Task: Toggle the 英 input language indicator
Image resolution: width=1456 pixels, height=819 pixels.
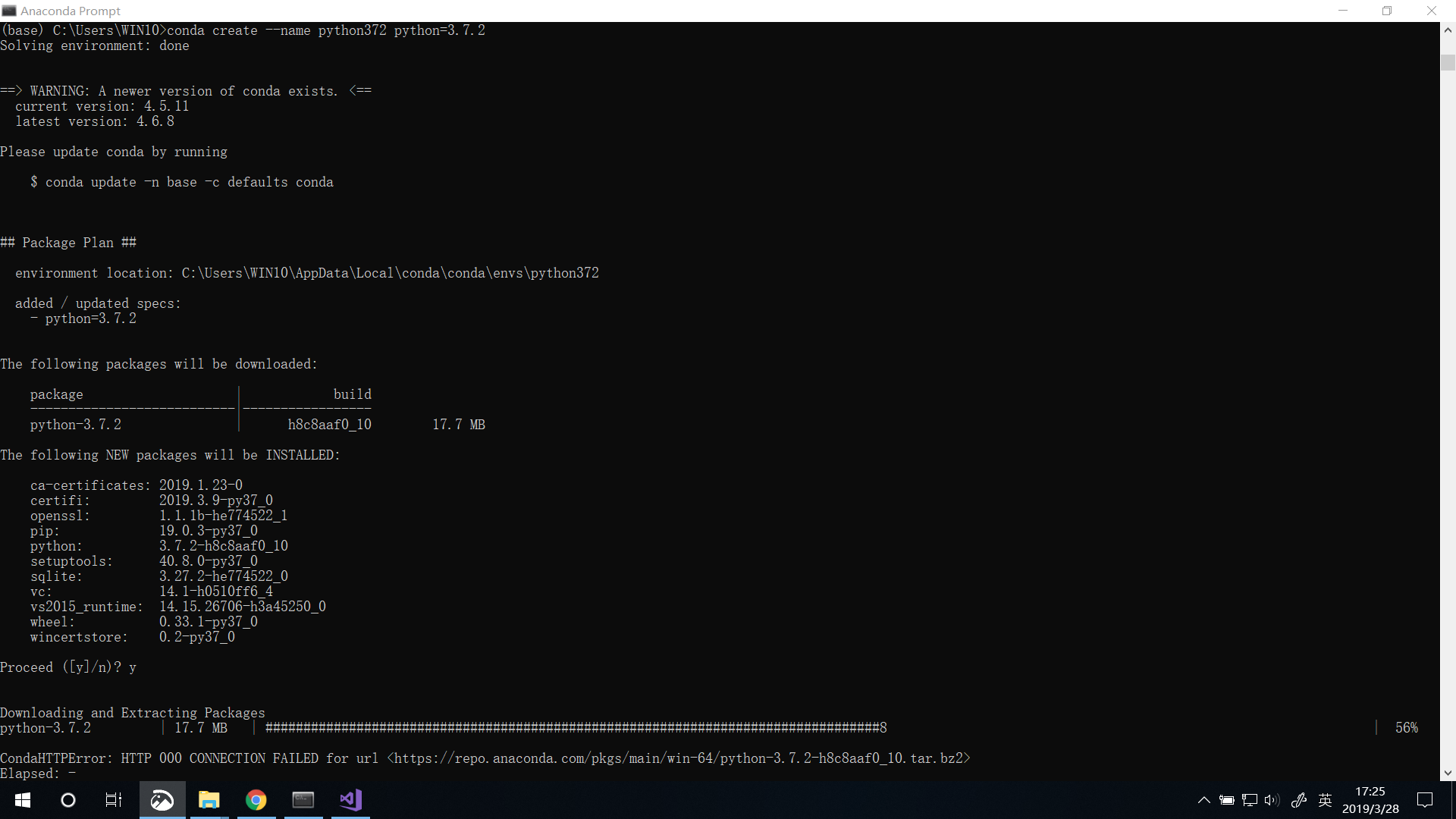Action: click(1326, 800)
